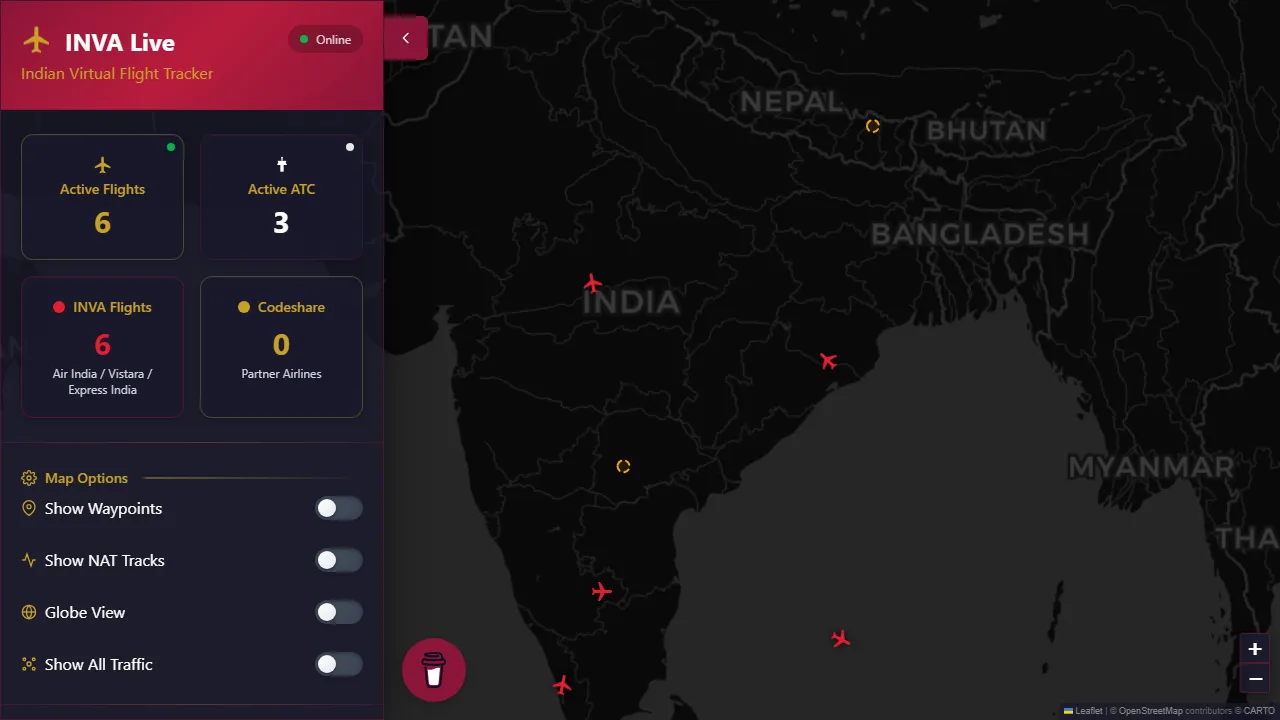Select the red aircraft over northern India
The image size is (1280, 720).
click(592, 283)
